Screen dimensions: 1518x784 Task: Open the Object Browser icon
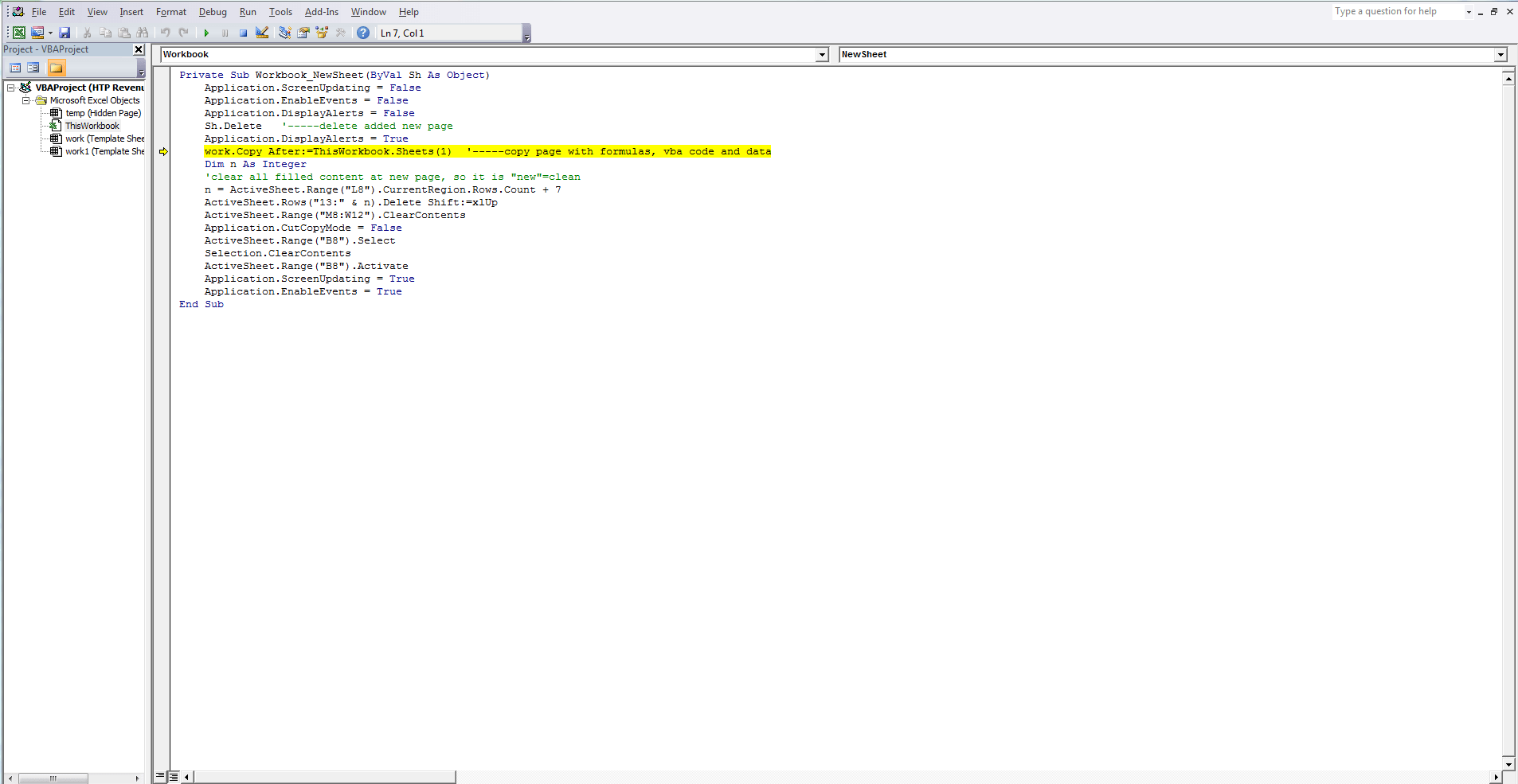point(322,33)
